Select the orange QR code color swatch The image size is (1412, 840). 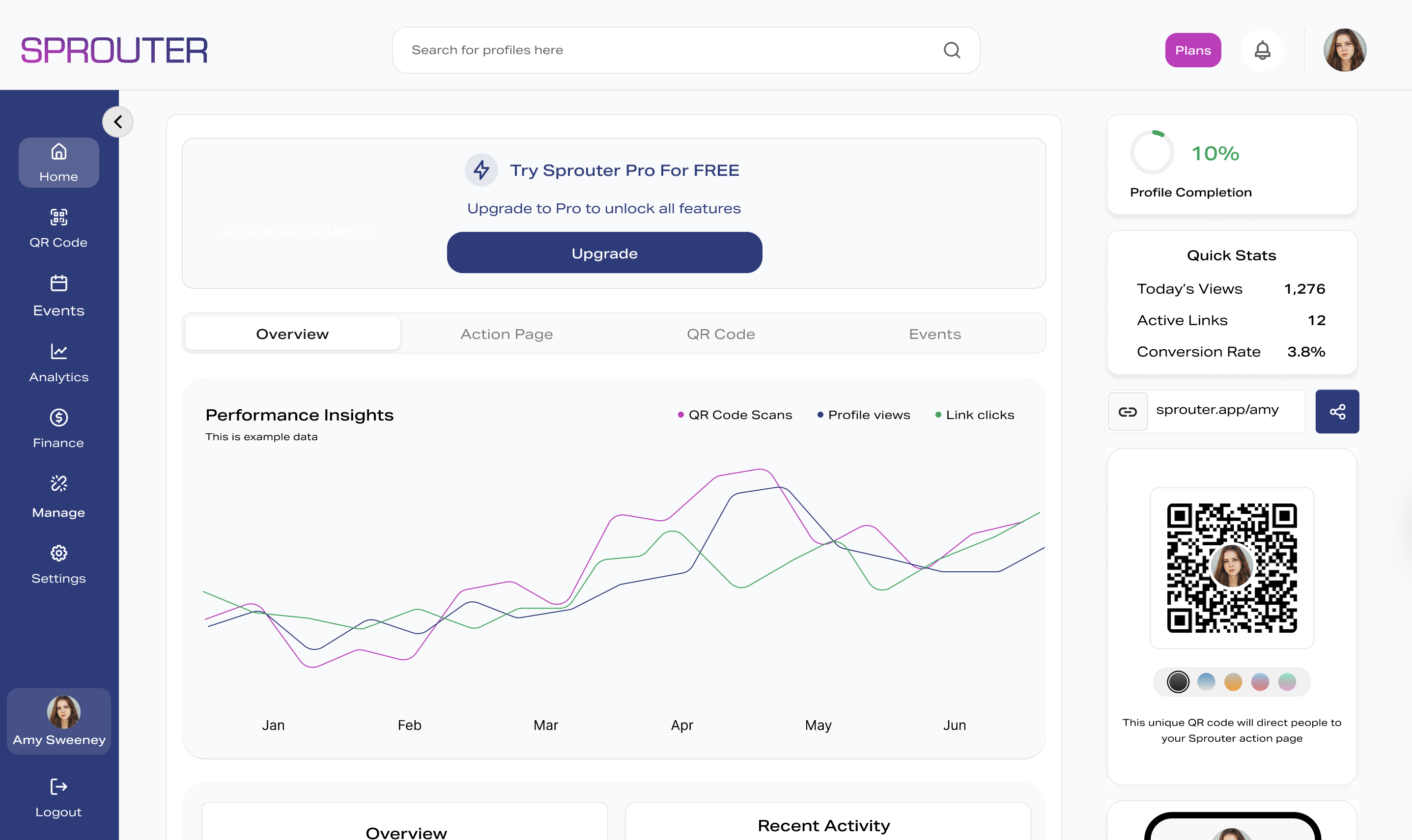pyautogui.click(x=1233, y=682)
